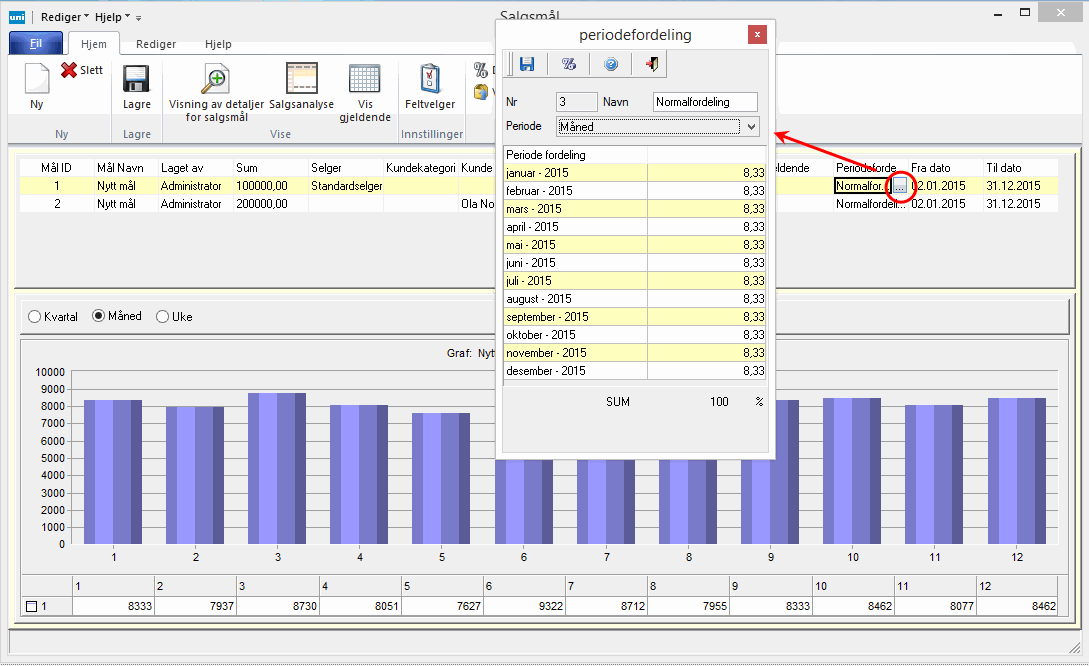Click the Lagre floppy disk icon in ribbon
This screenshot has width=1089, height=666.
pos(136,80)
